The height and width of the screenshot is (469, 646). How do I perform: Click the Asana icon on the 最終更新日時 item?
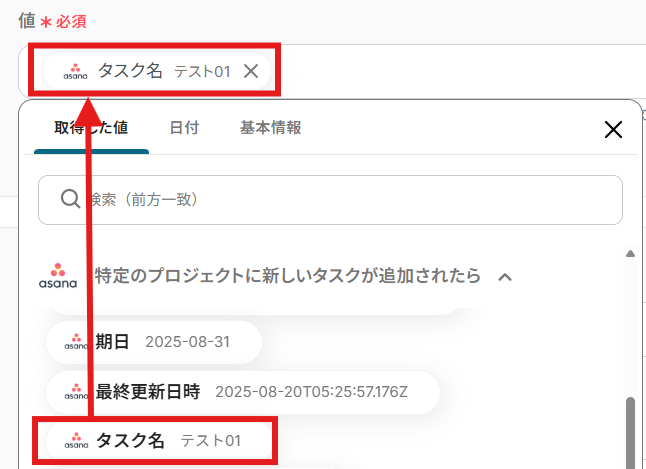pyautogui.click(x=77, y=389)
